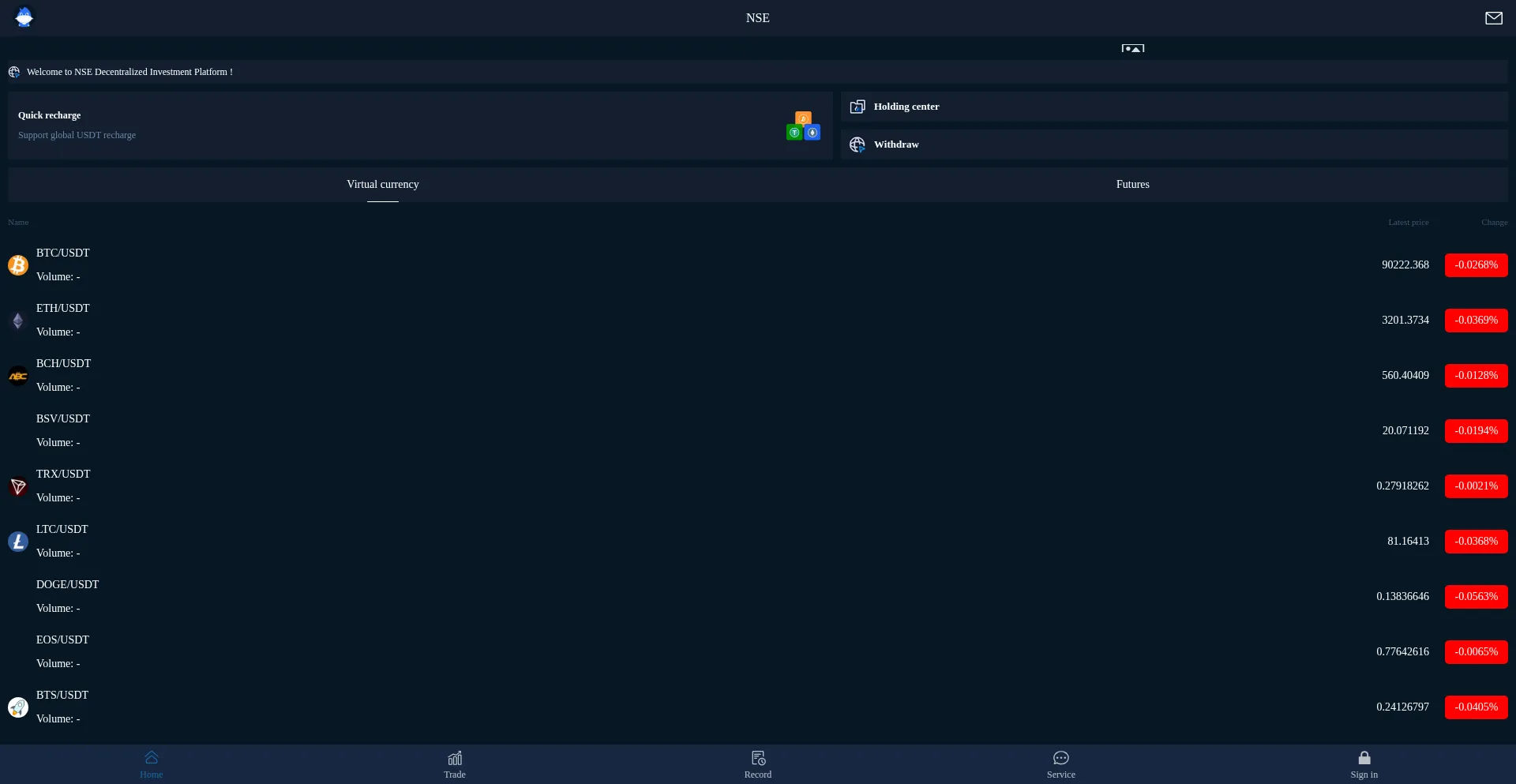
Task: Click the BCH coin icon
Action: tap(18, 376)
